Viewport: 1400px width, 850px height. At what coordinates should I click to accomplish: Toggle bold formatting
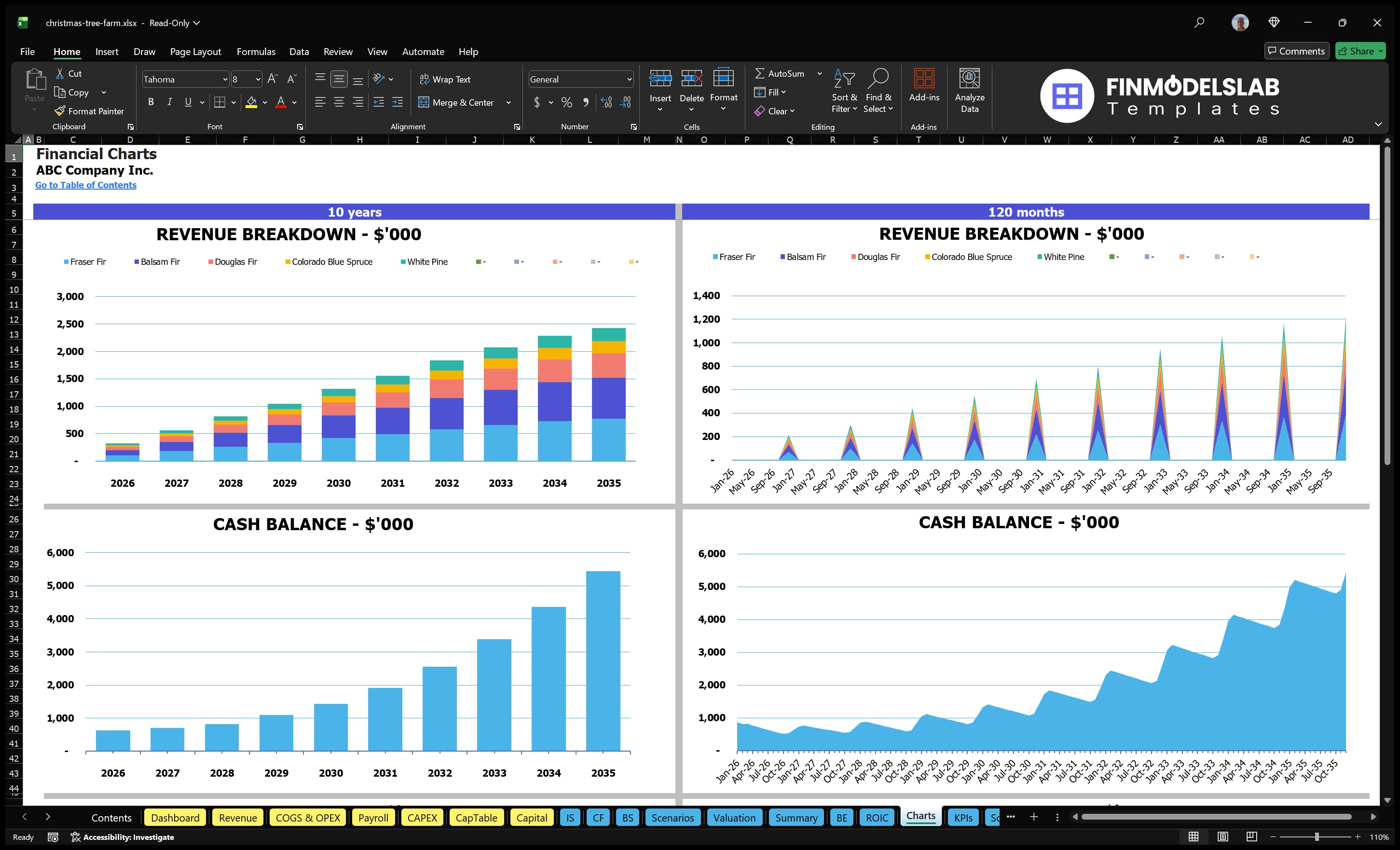point(151,102)
